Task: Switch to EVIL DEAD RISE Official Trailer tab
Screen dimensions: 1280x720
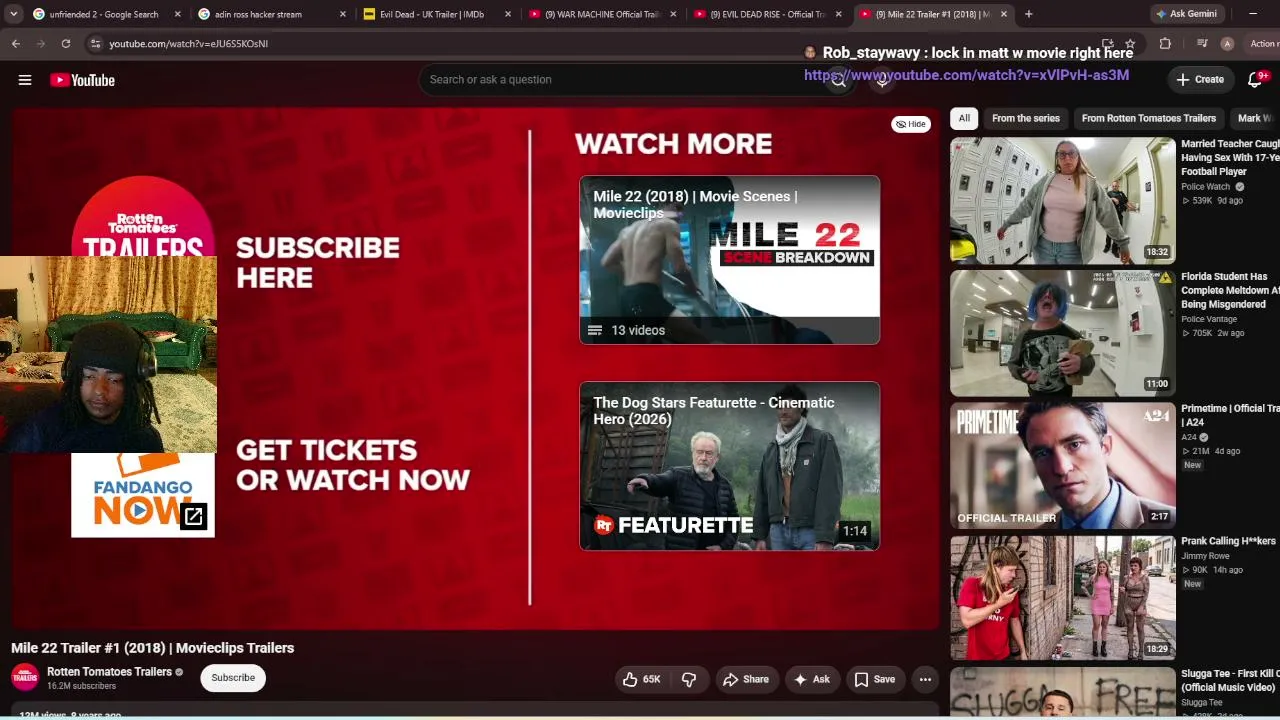Action: point(765,14)
